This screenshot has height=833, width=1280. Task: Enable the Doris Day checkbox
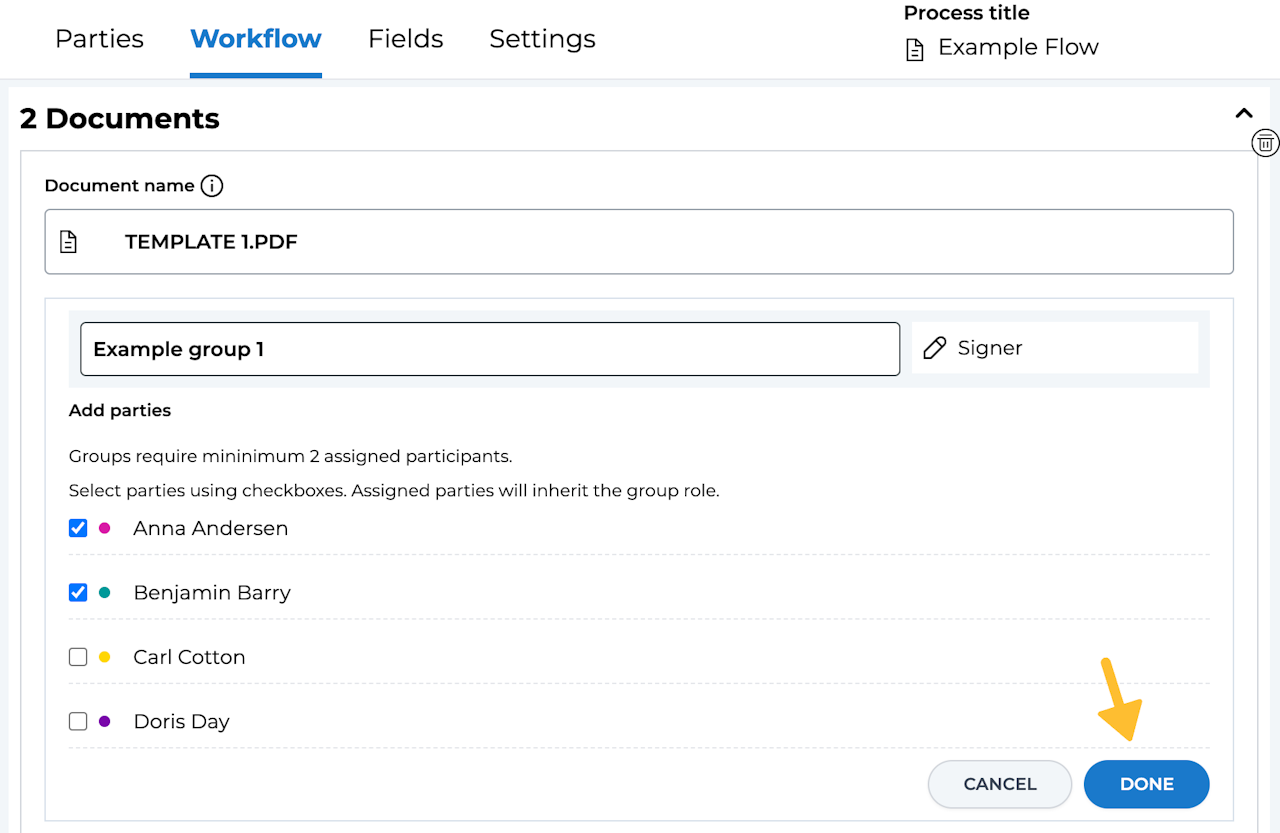(x=78, y=721)
